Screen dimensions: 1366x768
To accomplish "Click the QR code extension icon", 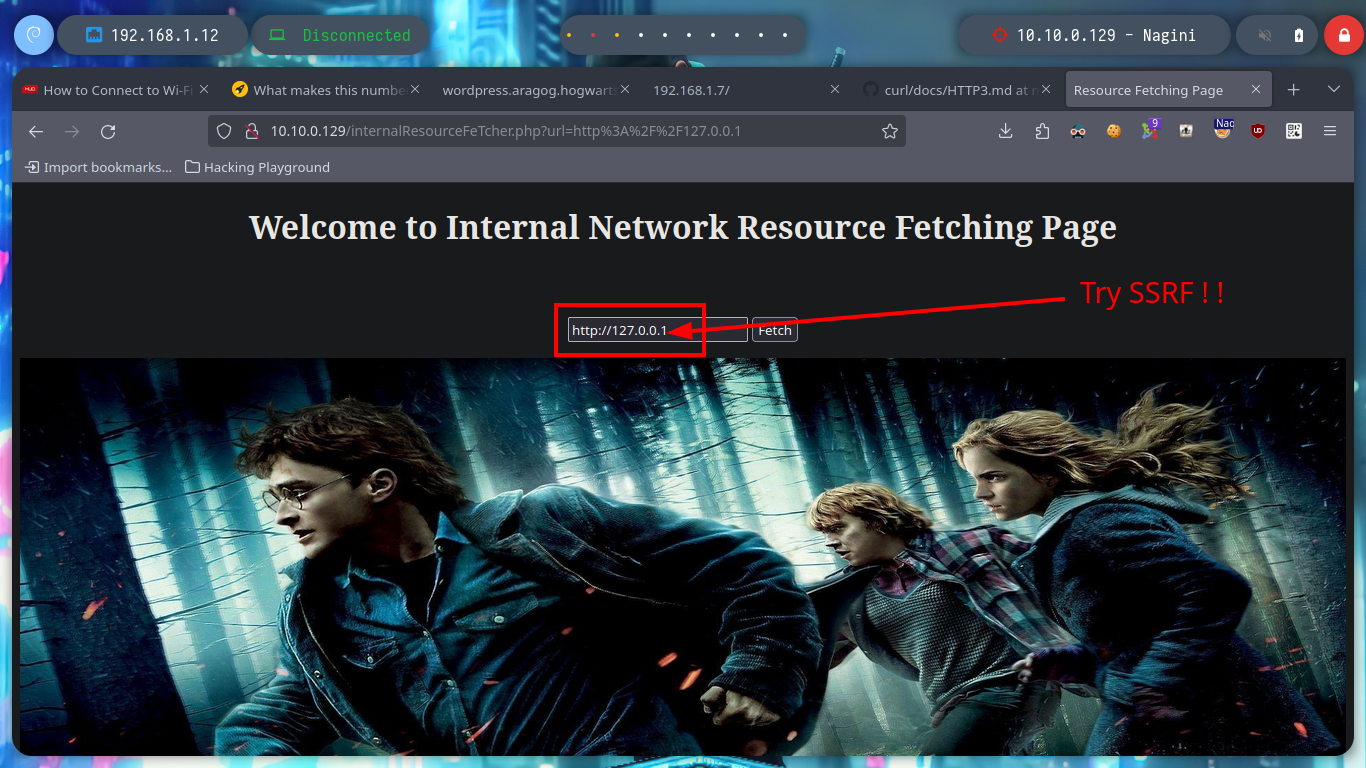I will 1294,131.
